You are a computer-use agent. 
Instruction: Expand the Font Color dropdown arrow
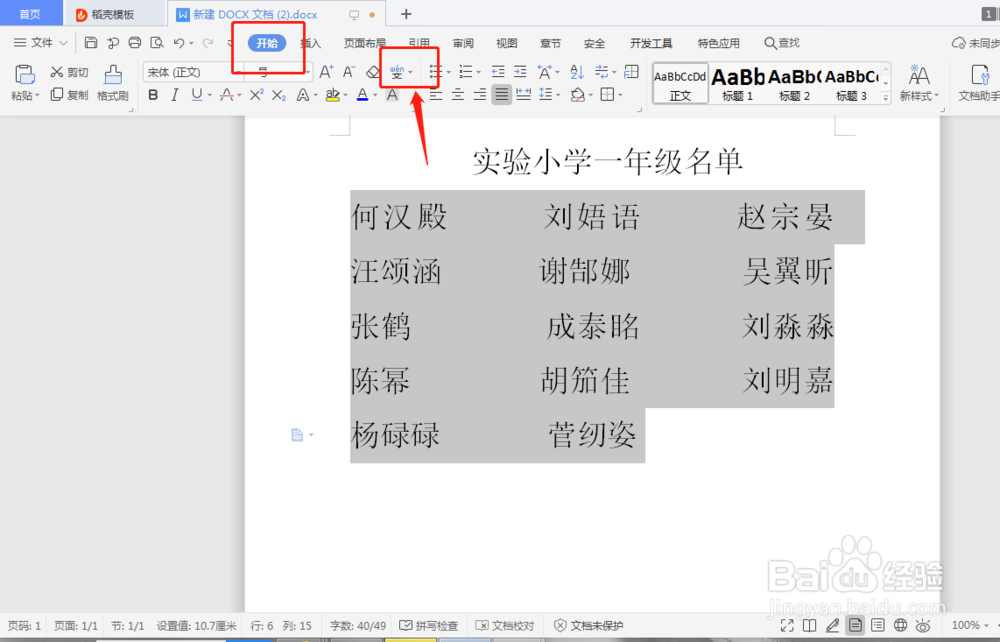tap(375, 96)
